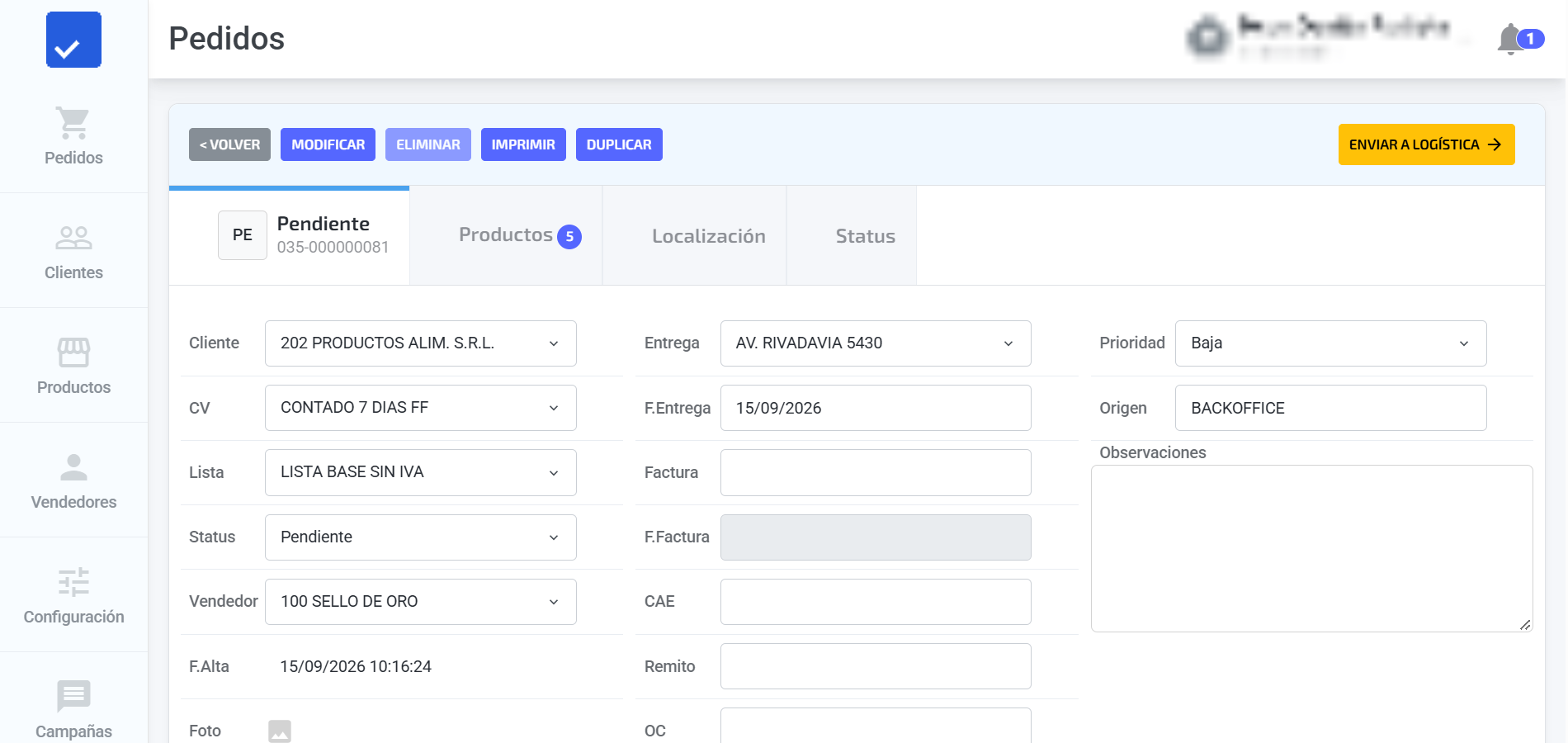Open the Status Pendiente dropdown

[421, 537]
